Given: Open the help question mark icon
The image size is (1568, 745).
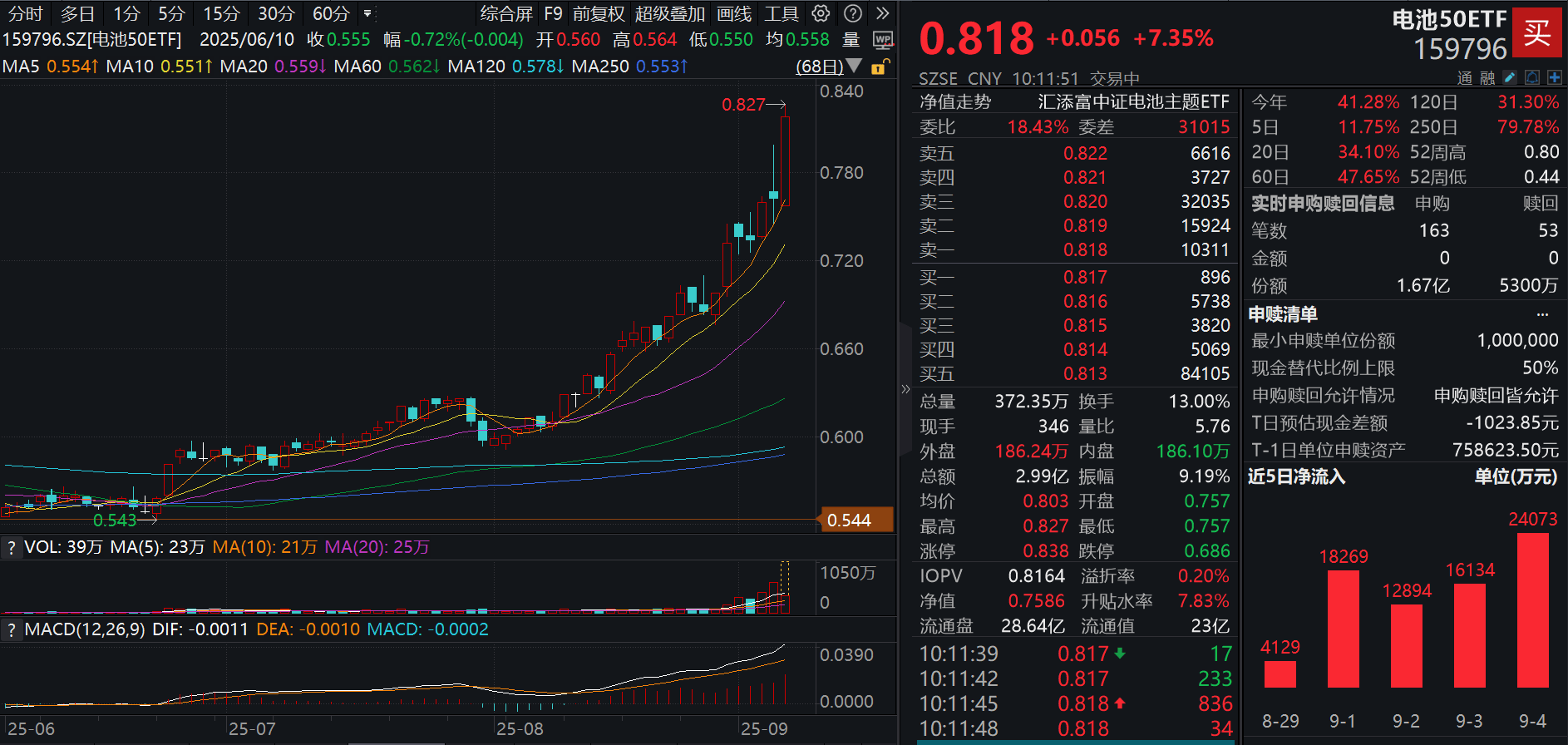Looking at the screenshot, I should (x=853, y=13).
